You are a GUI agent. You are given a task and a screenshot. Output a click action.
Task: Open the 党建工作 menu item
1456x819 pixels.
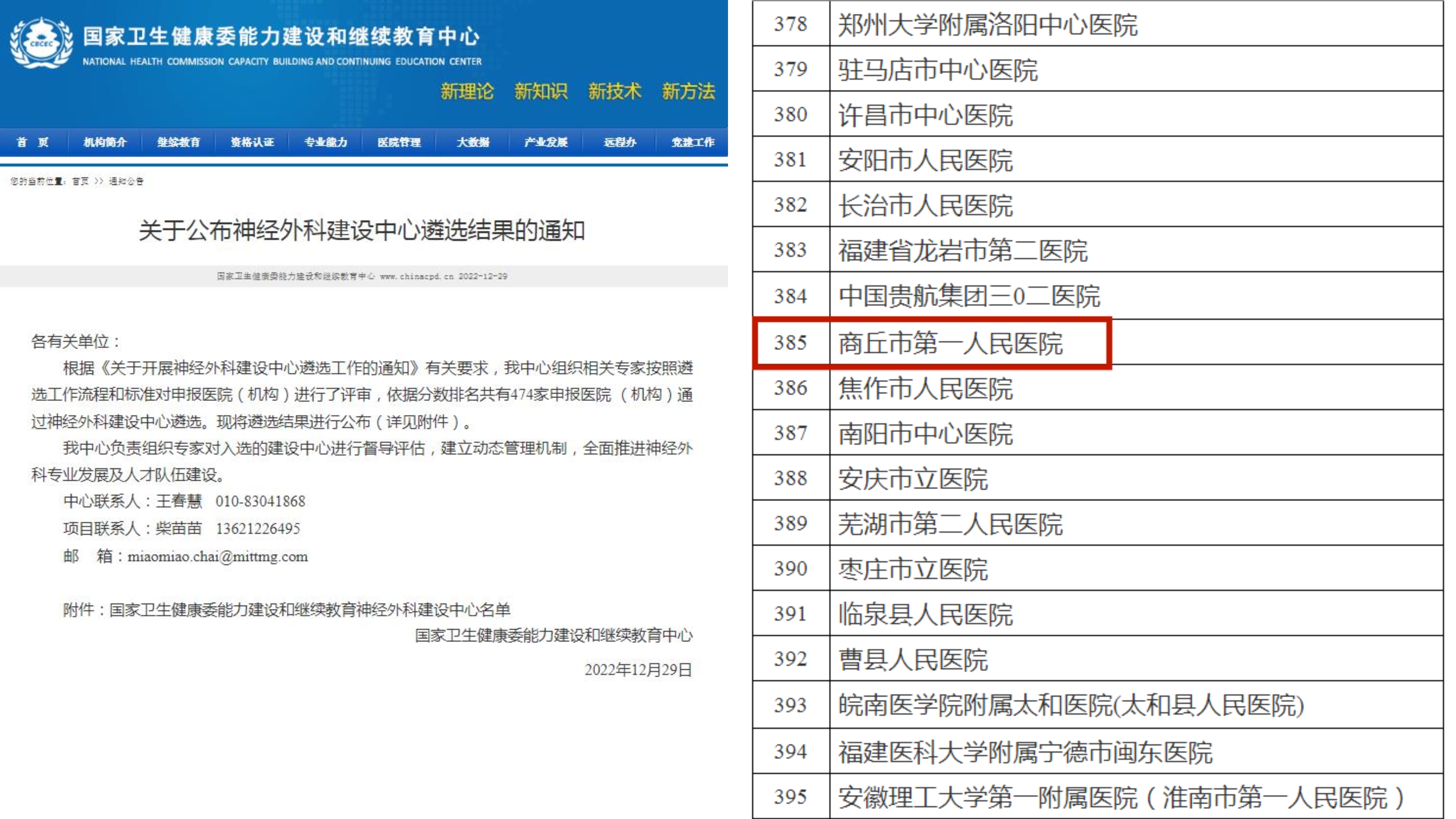(693, 143)
